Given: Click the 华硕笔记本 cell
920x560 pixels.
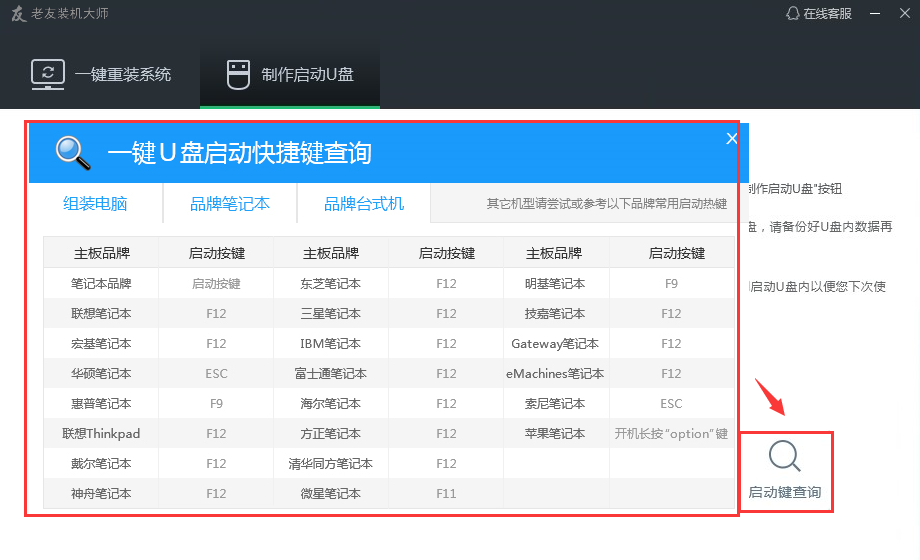Looking at the screenshot, I should tap(101, 373).
